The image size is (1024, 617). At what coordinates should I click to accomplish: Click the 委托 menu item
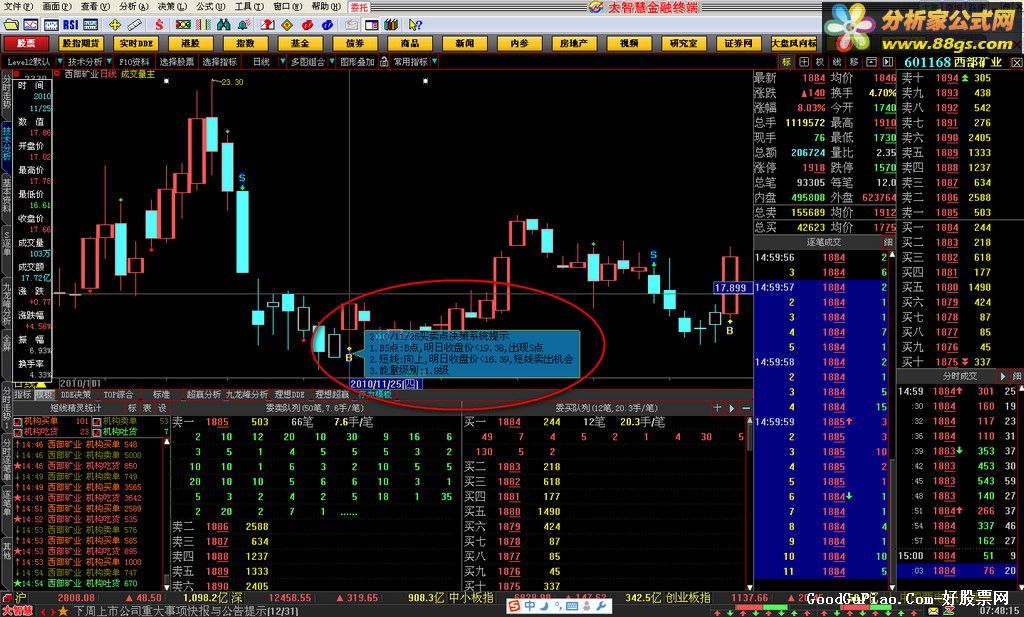point(359,7)
